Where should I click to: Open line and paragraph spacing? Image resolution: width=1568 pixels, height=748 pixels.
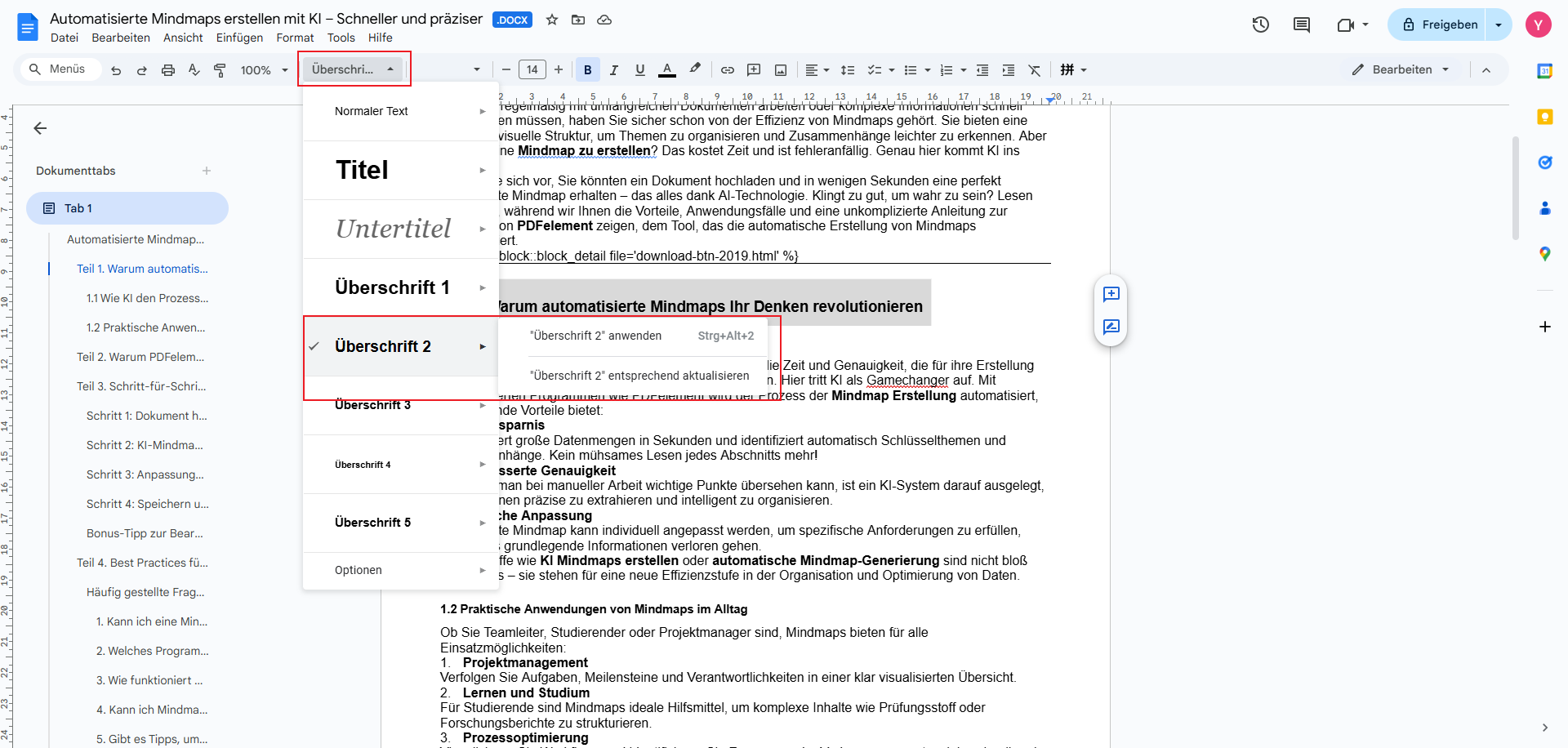tap(848, 70)
